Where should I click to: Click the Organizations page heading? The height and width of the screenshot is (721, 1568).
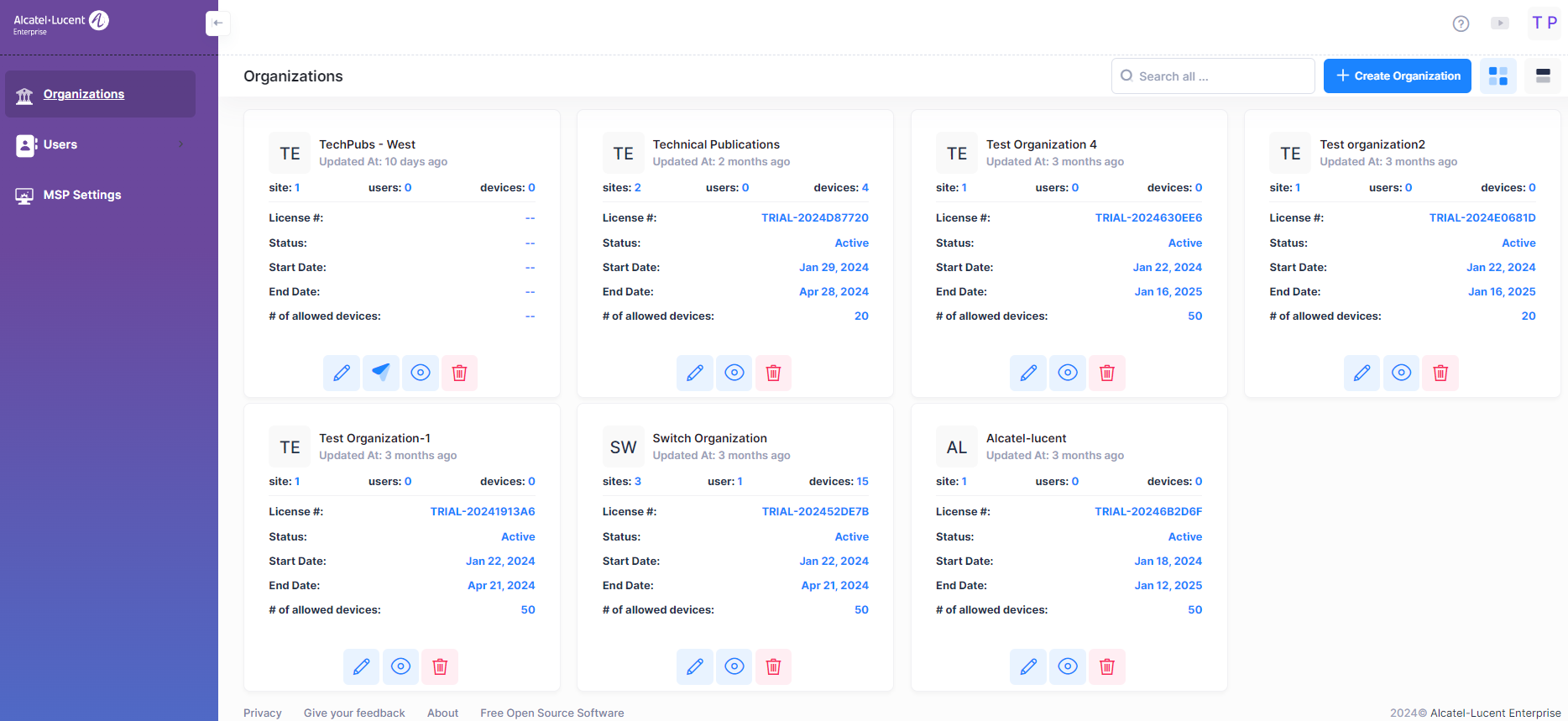click(x=293, y=76)
